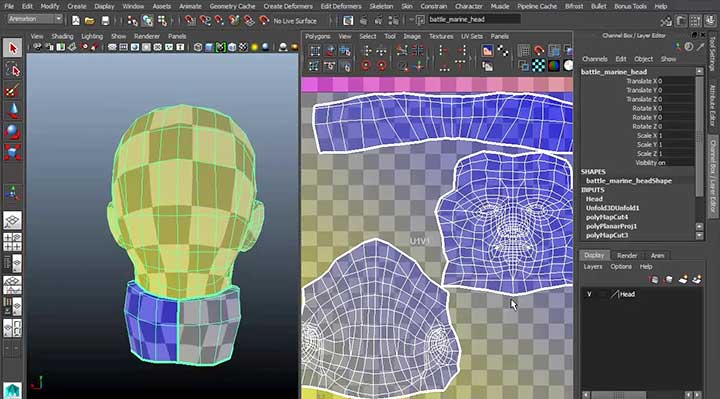The image size is (720, 399).
Task: Open the File menu
Action: tap(9, 6)
